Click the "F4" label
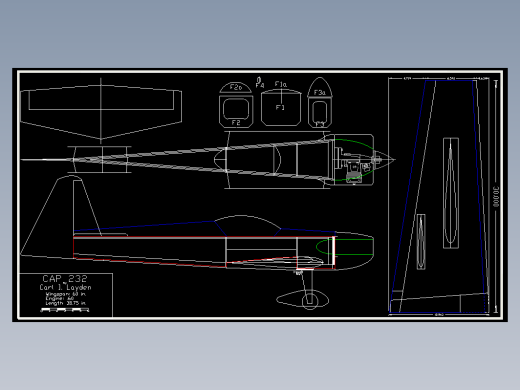Image resolution: width=520 pixels, height=390 pixels. pos(260,85)
